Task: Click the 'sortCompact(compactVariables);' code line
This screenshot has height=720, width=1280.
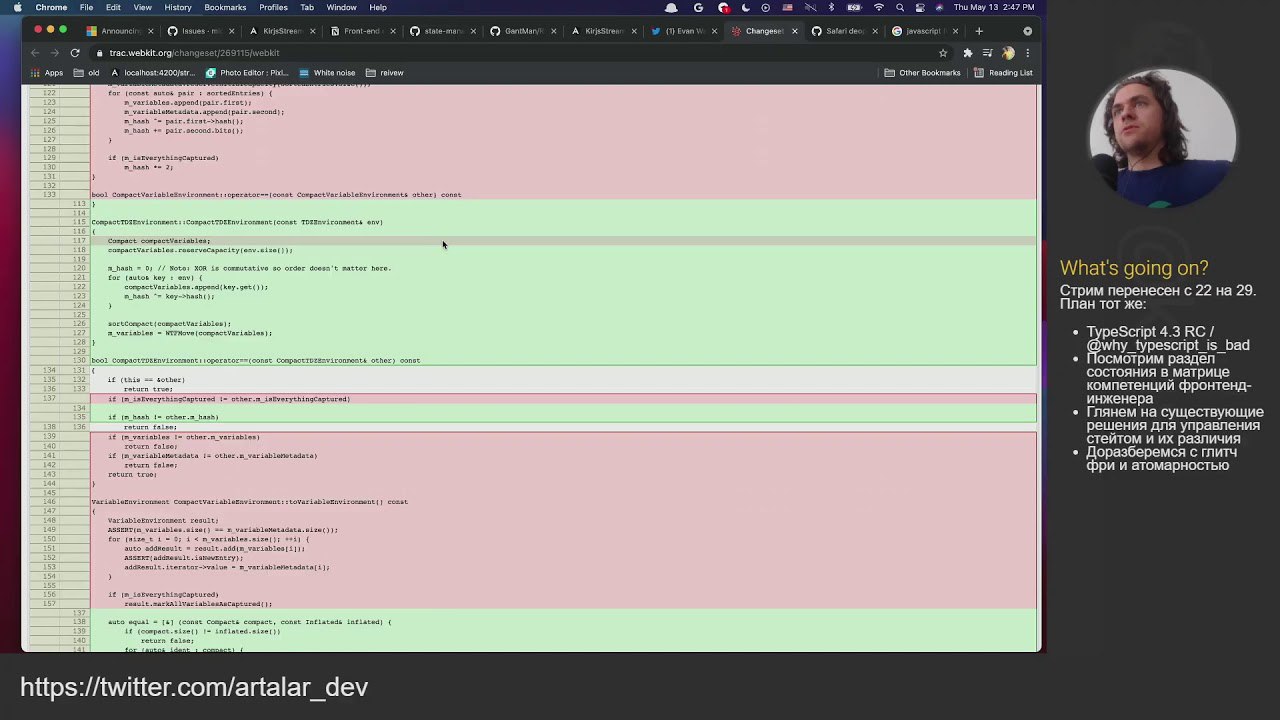Action: click(x=169, y=324)
